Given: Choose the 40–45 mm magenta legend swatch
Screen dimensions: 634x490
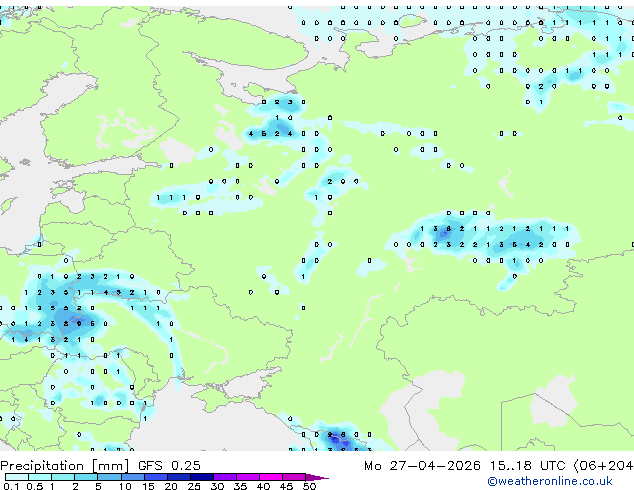Looking at the screenshot, I should 271,477.
